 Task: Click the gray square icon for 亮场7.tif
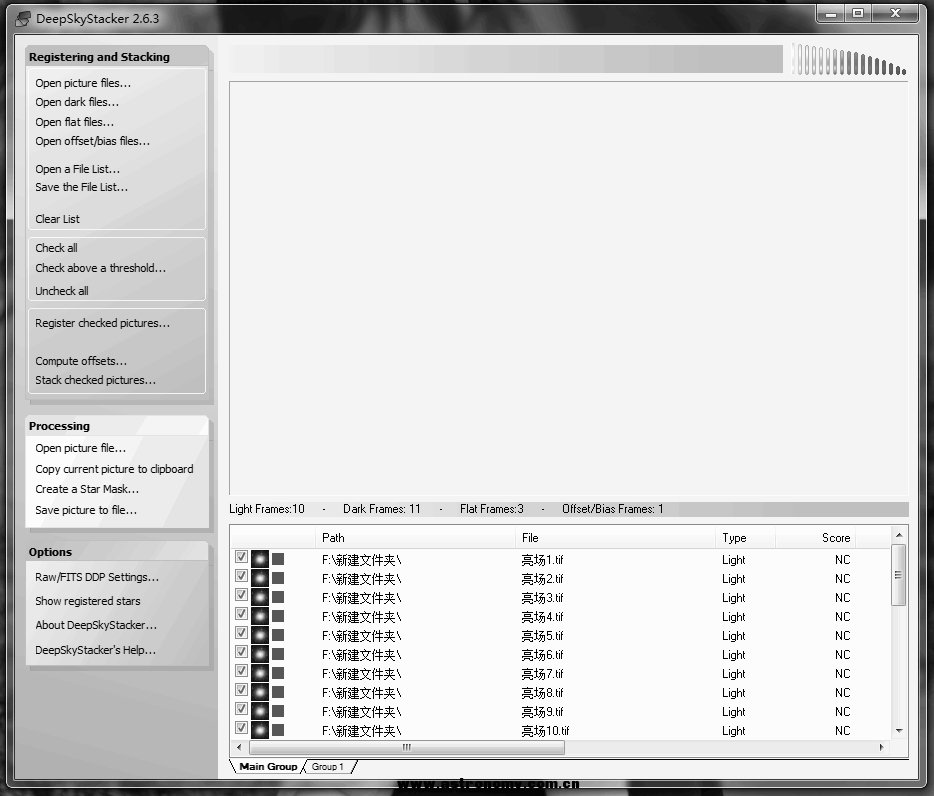(x=278, y=673)
